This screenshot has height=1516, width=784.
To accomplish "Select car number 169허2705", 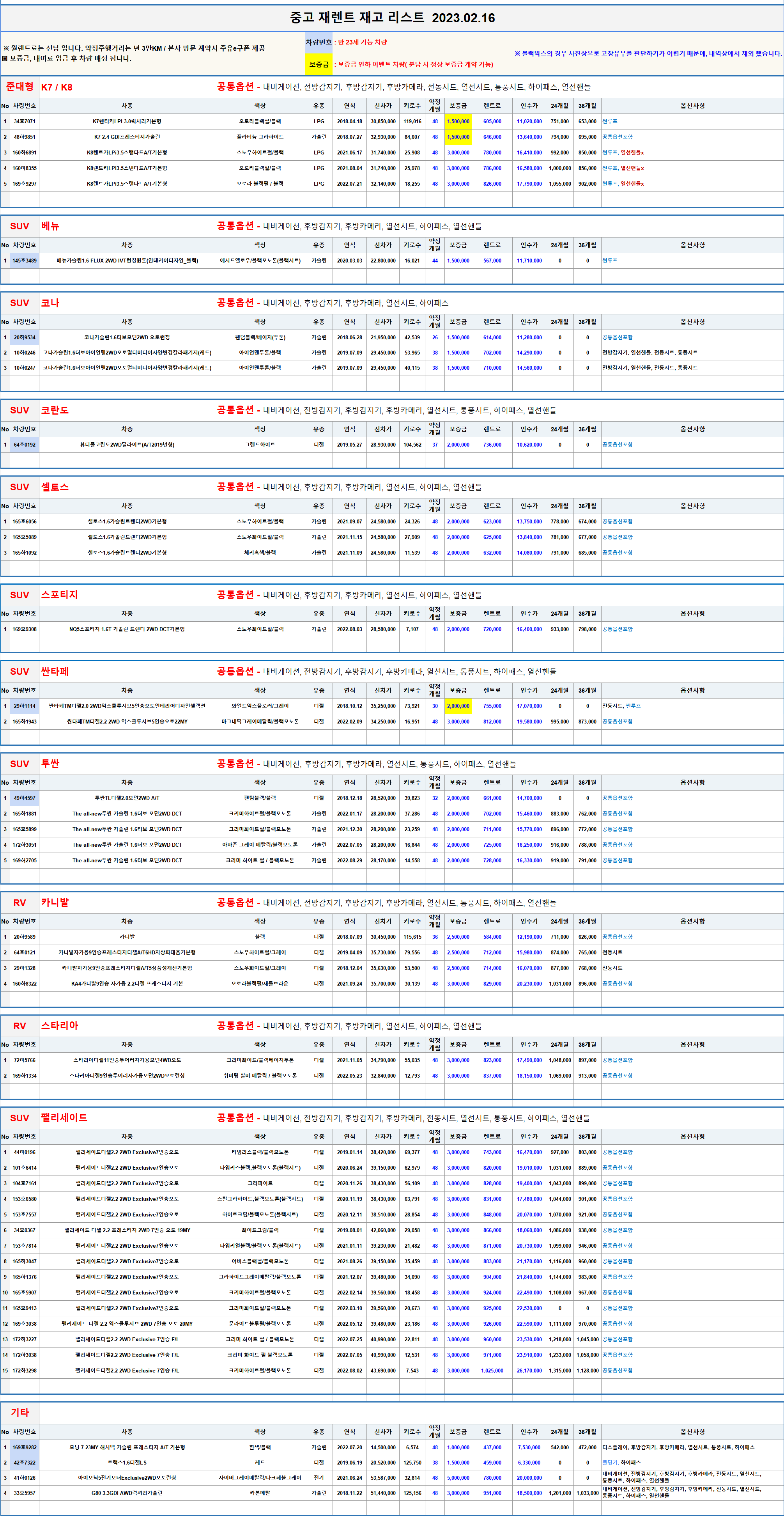I will [24, 860].
